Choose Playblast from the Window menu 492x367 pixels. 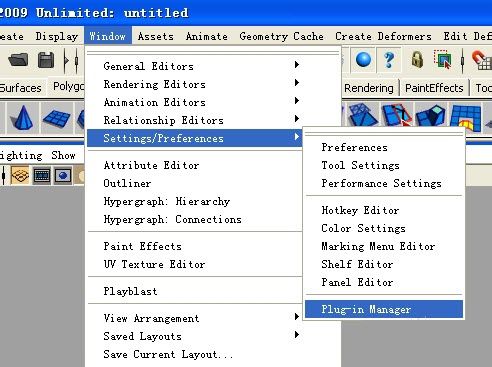[194, 291]
